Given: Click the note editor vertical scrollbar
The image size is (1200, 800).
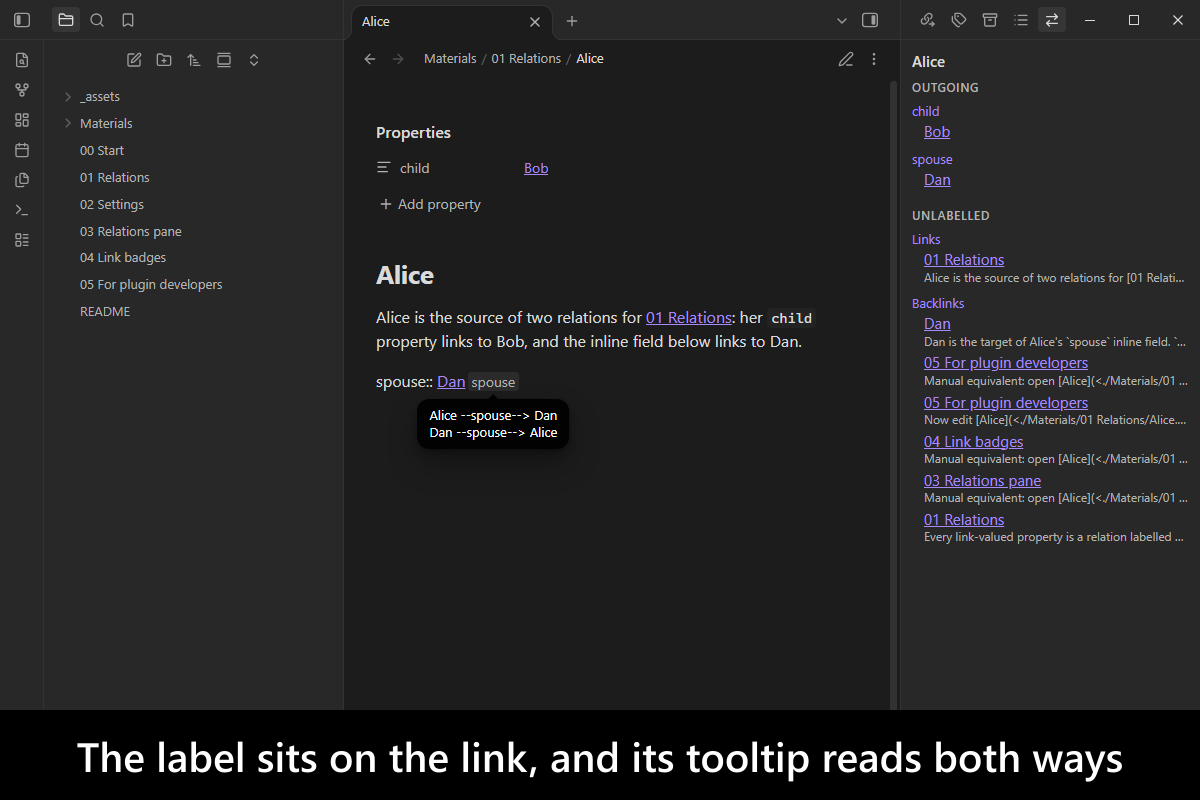Looking at the screenshot, I should pyautogui.click(x=893, y=395).
